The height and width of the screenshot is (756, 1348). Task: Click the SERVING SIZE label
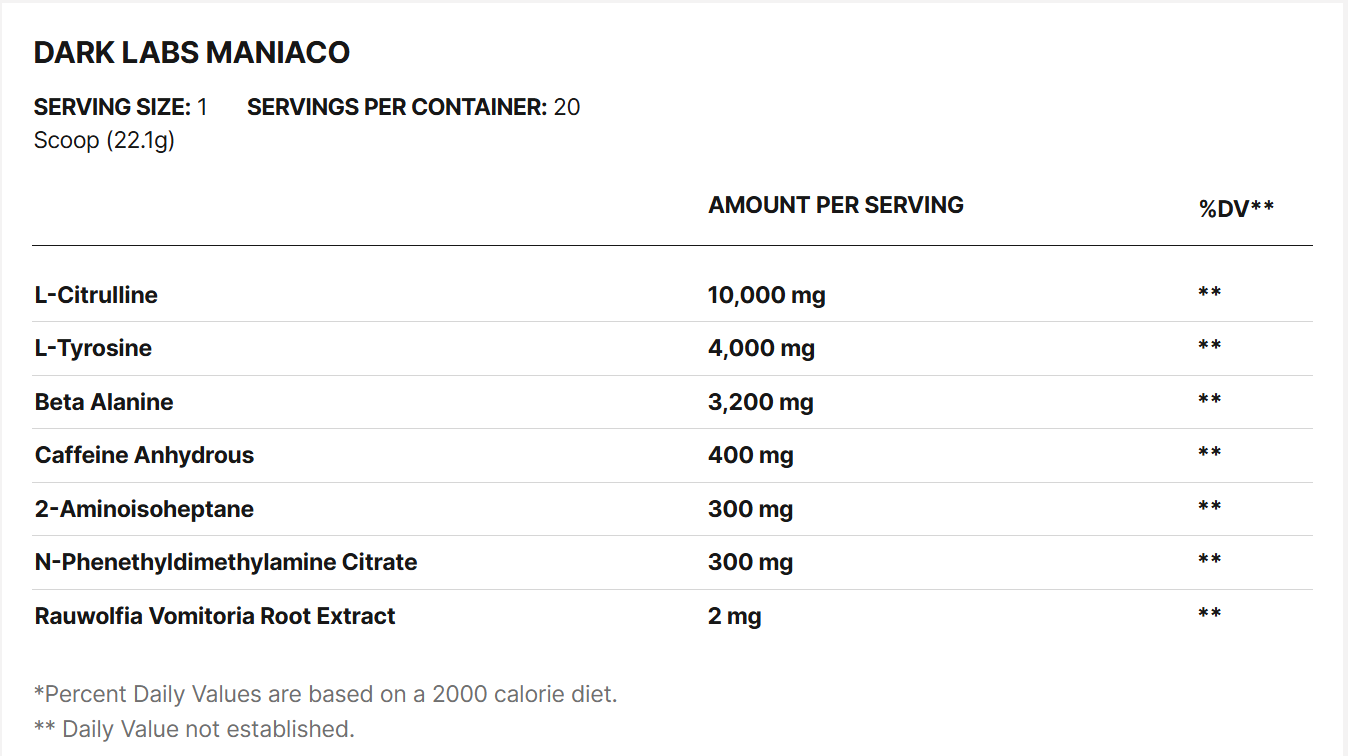click(x=112, y=107)
